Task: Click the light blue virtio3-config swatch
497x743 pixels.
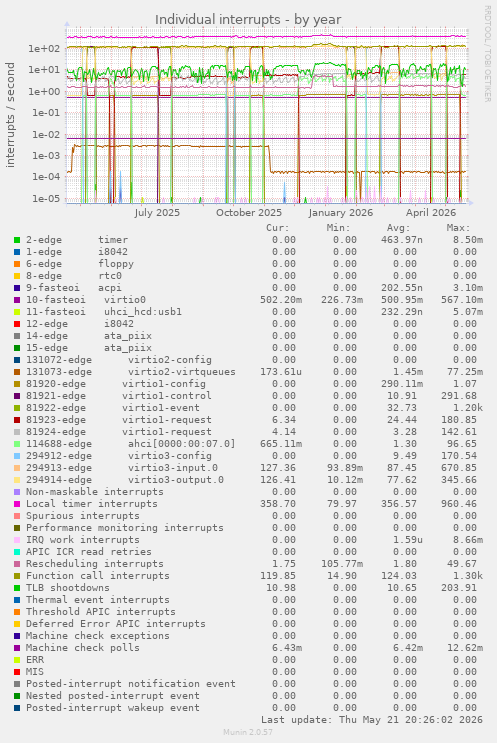Action: pyautogui.click(x=17, y=456)
